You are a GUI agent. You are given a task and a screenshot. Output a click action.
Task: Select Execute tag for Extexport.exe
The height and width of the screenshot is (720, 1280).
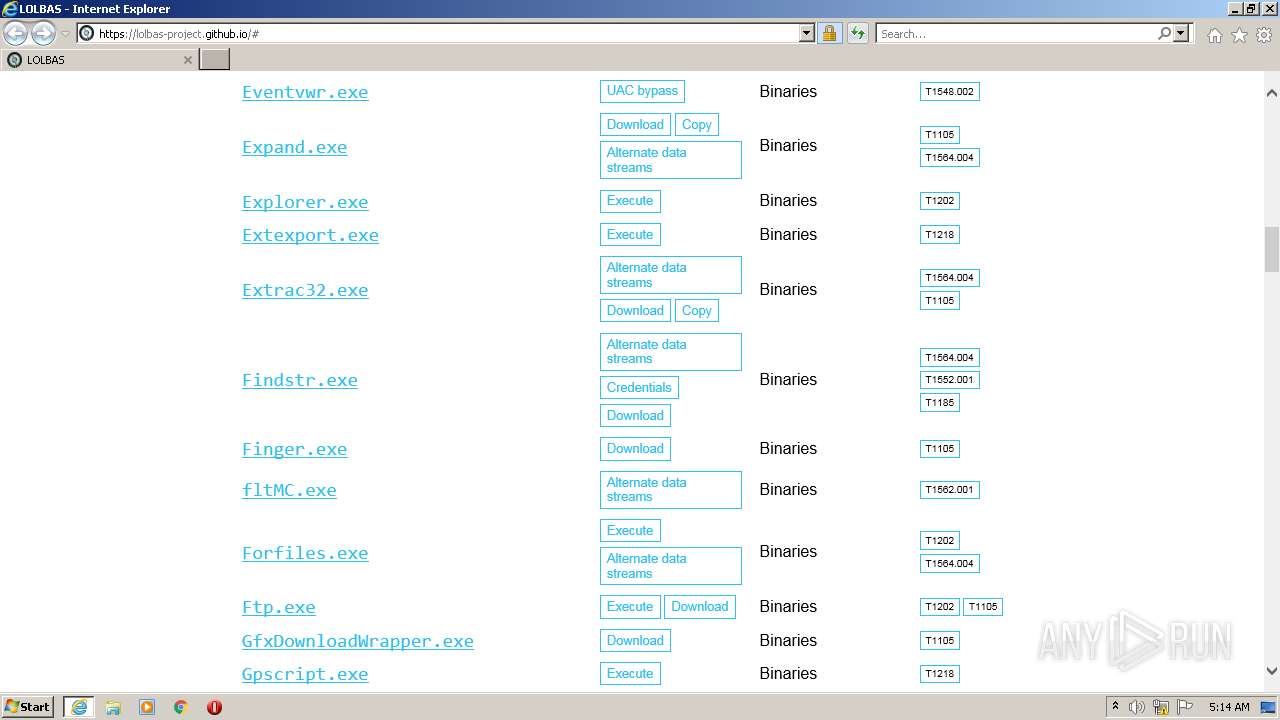coord(630,235)
